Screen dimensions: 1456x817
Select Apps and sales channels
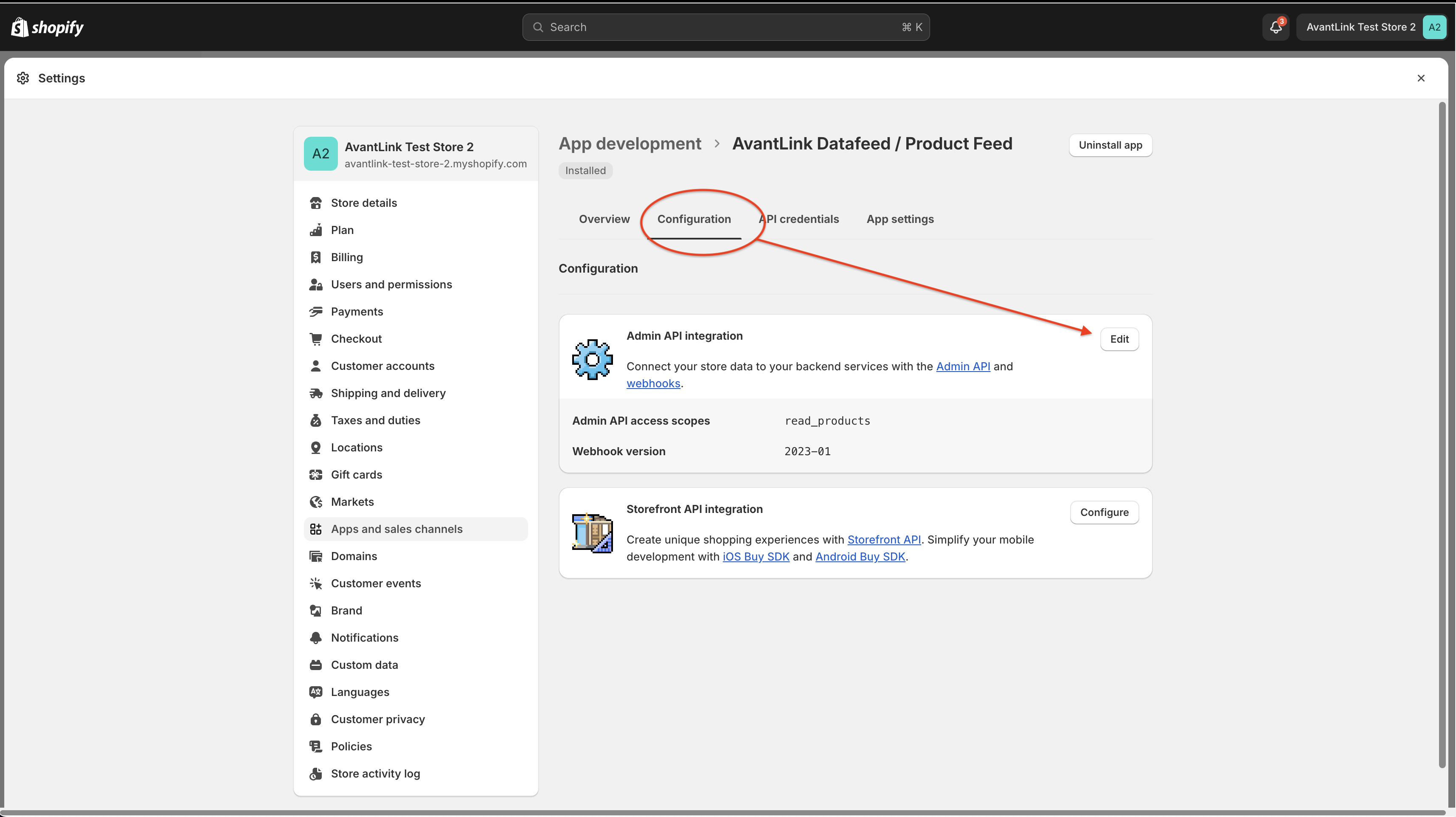pyautogui.click(x=416, y=529)
